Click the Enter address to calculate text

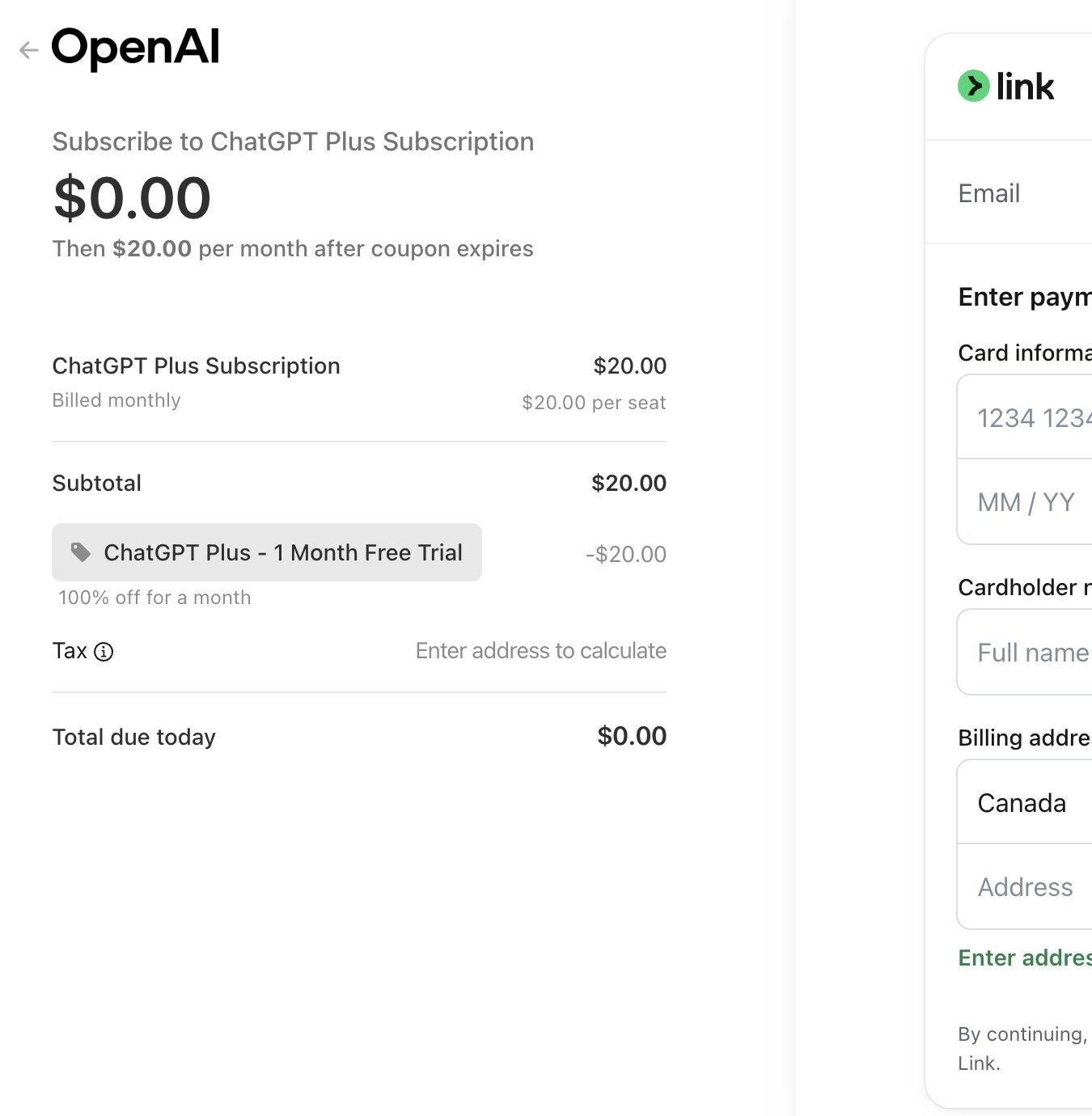pyautogui.click(x=541, y=651)
